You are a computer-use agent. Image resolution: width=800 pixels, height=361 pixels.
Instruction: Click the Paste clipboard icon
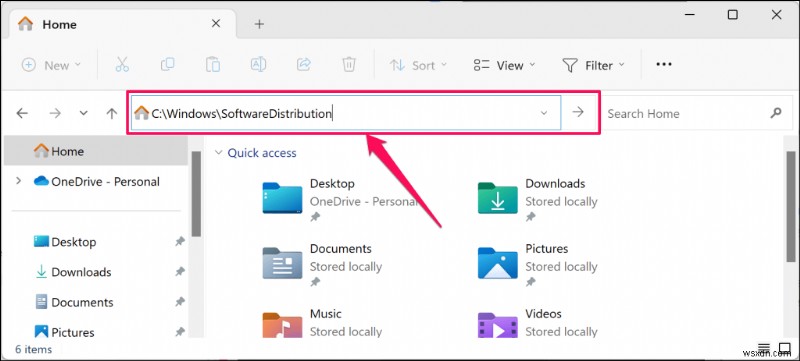(213, 65)
